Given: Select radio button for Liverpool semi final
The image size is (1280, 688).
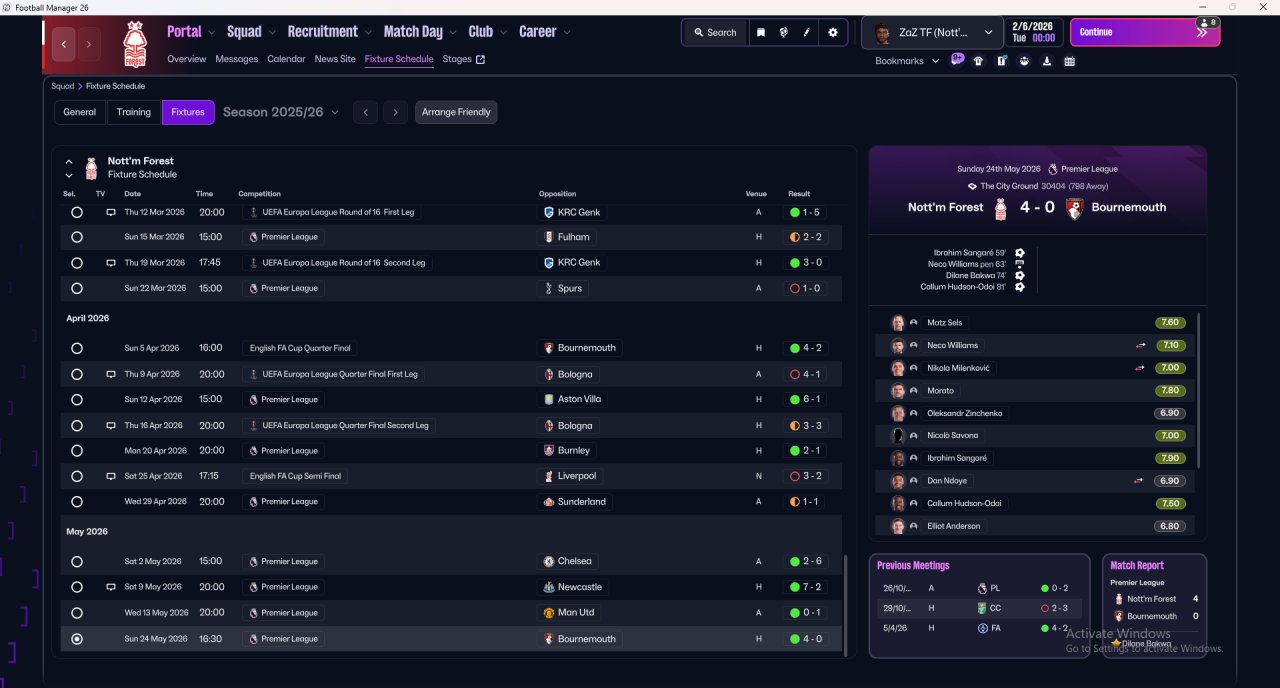Looking at the screenshot, I should (x=77, y=476).
